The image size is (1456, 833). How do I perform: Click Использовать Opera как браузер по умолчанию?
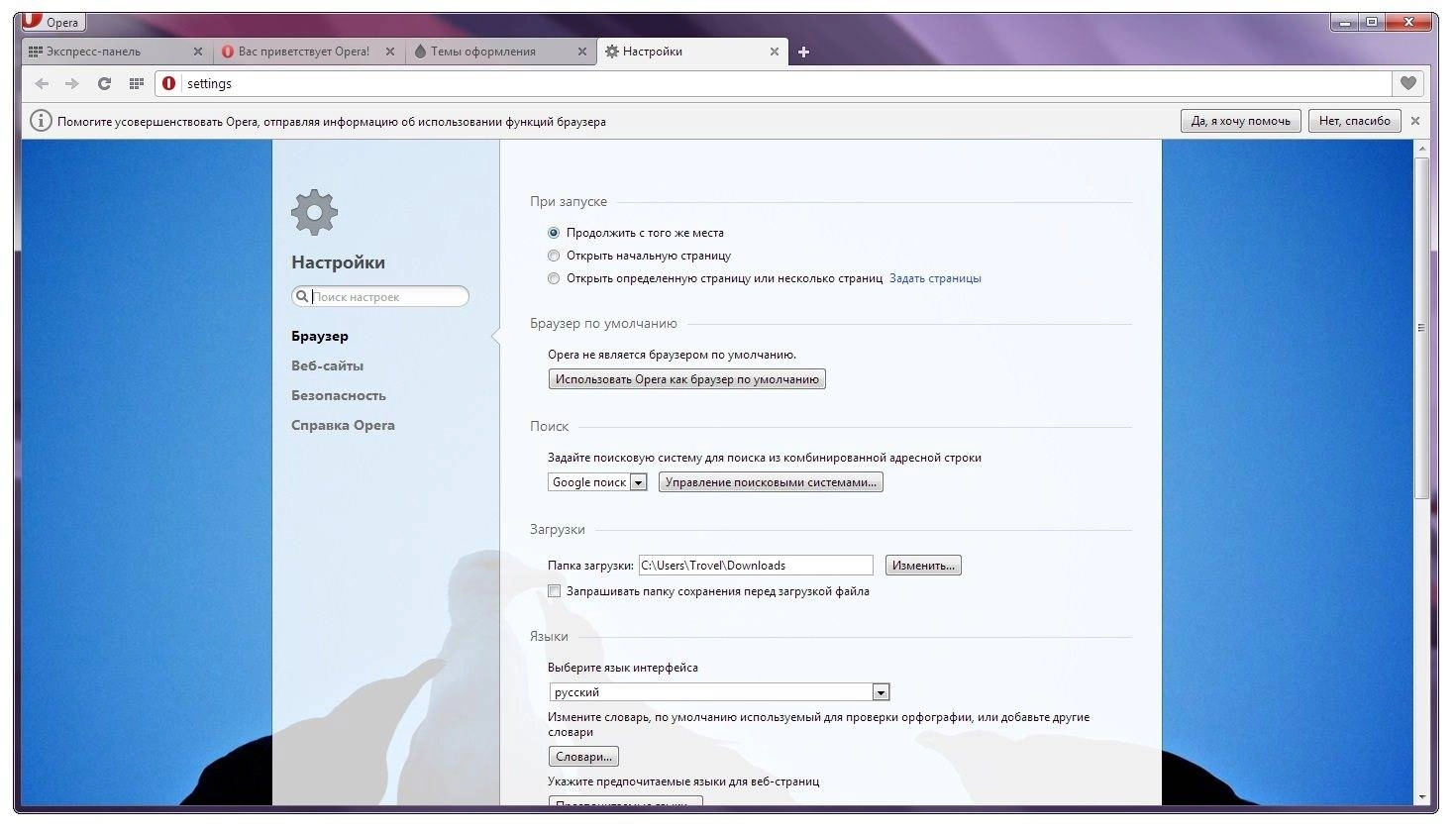687,379
